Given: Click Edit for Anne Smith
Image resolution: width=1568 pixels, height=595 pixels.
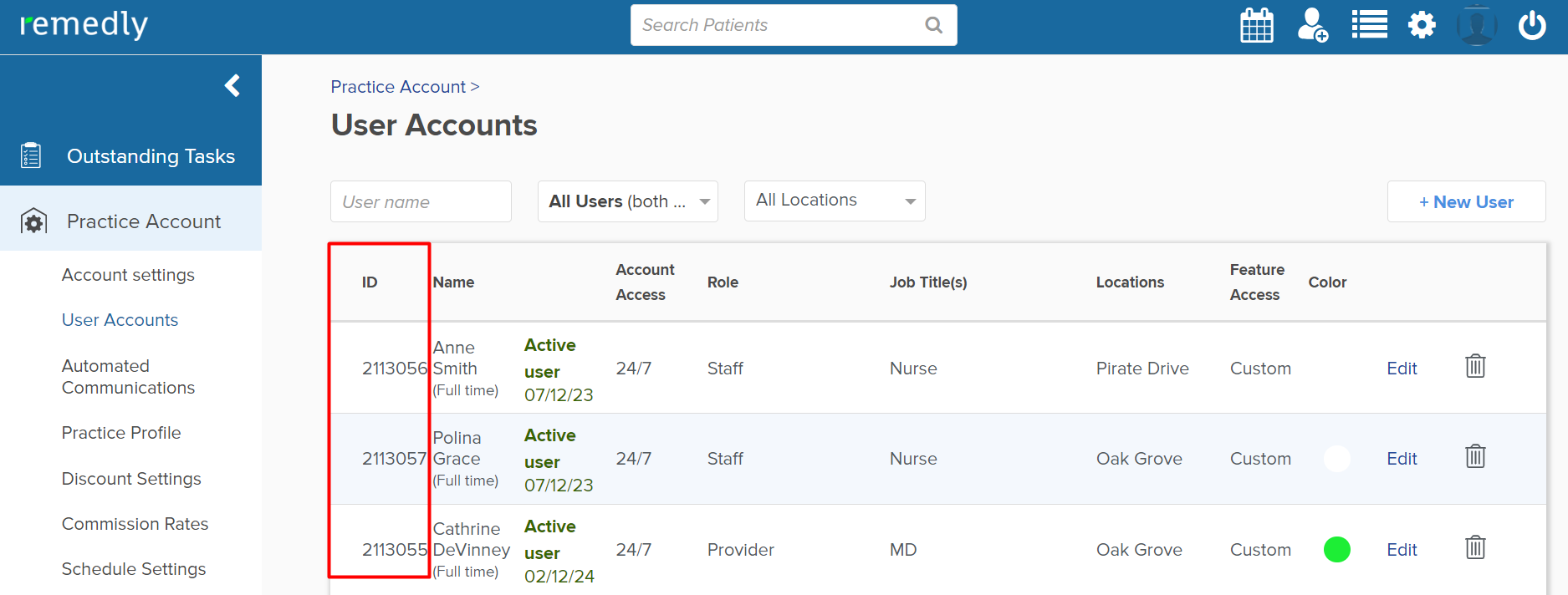Looking at the screenshot, I should click(x=1402, y=369).
